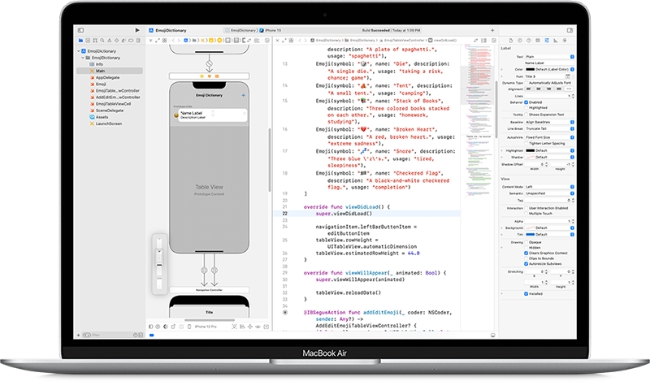Click plus button in EmojiDictionary navigation bar
650x383 pixels.
[243, 95]
